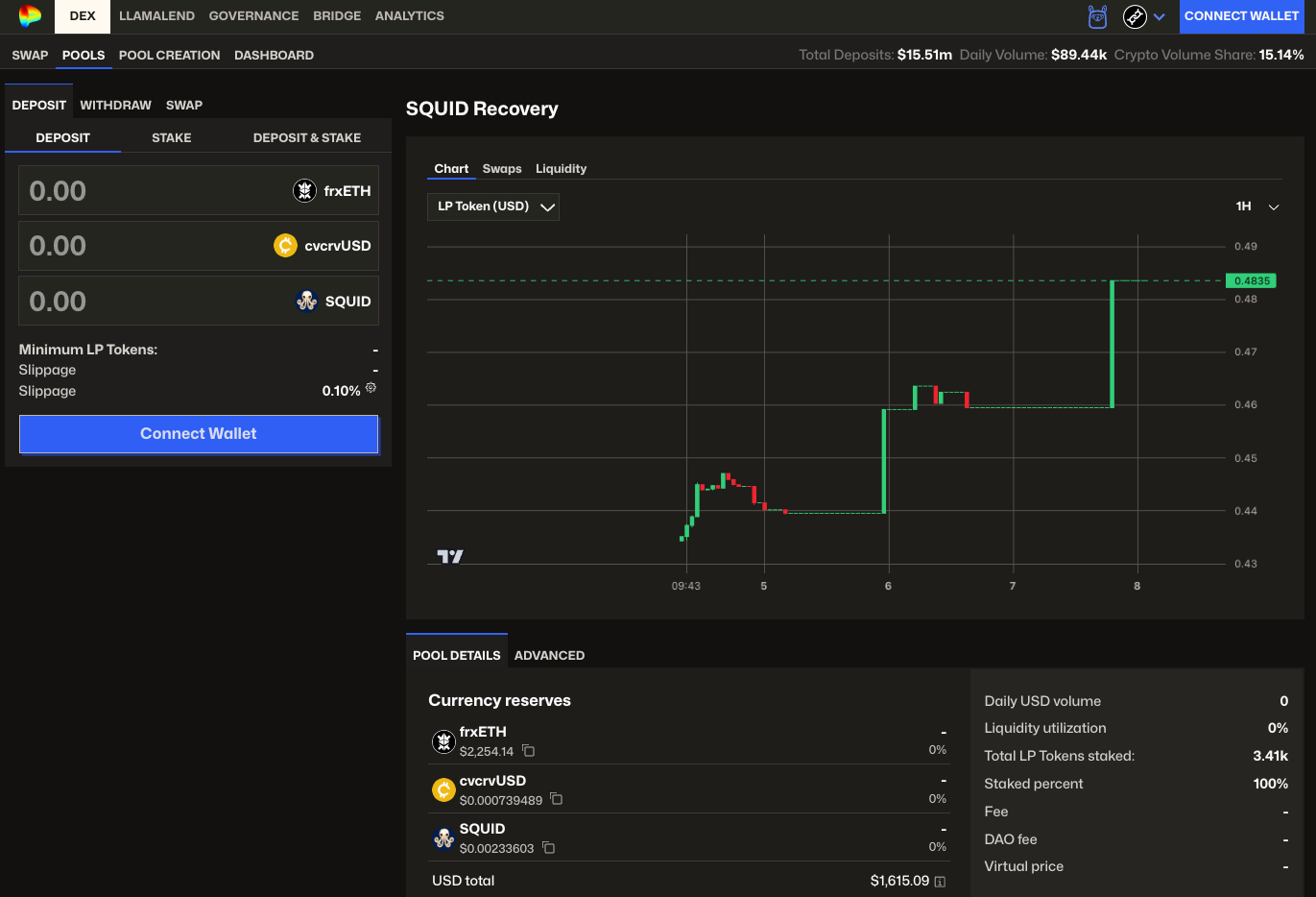Click the Curve rainbow logo
Image resolution: width=1316 pixels, height=897 pixels.
[x=30, y=16]
